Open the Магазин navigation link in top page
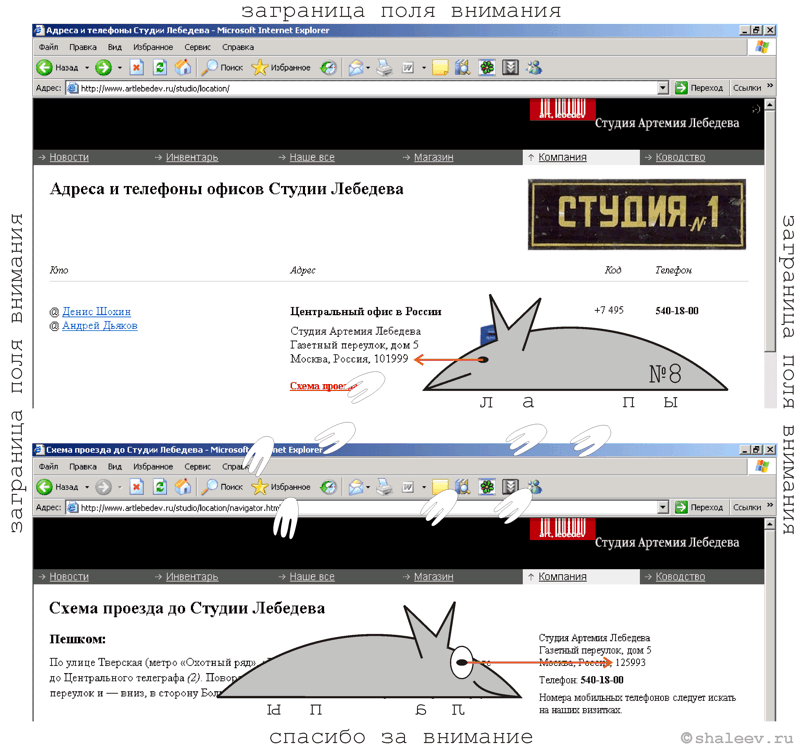 [x=433, y=157]
